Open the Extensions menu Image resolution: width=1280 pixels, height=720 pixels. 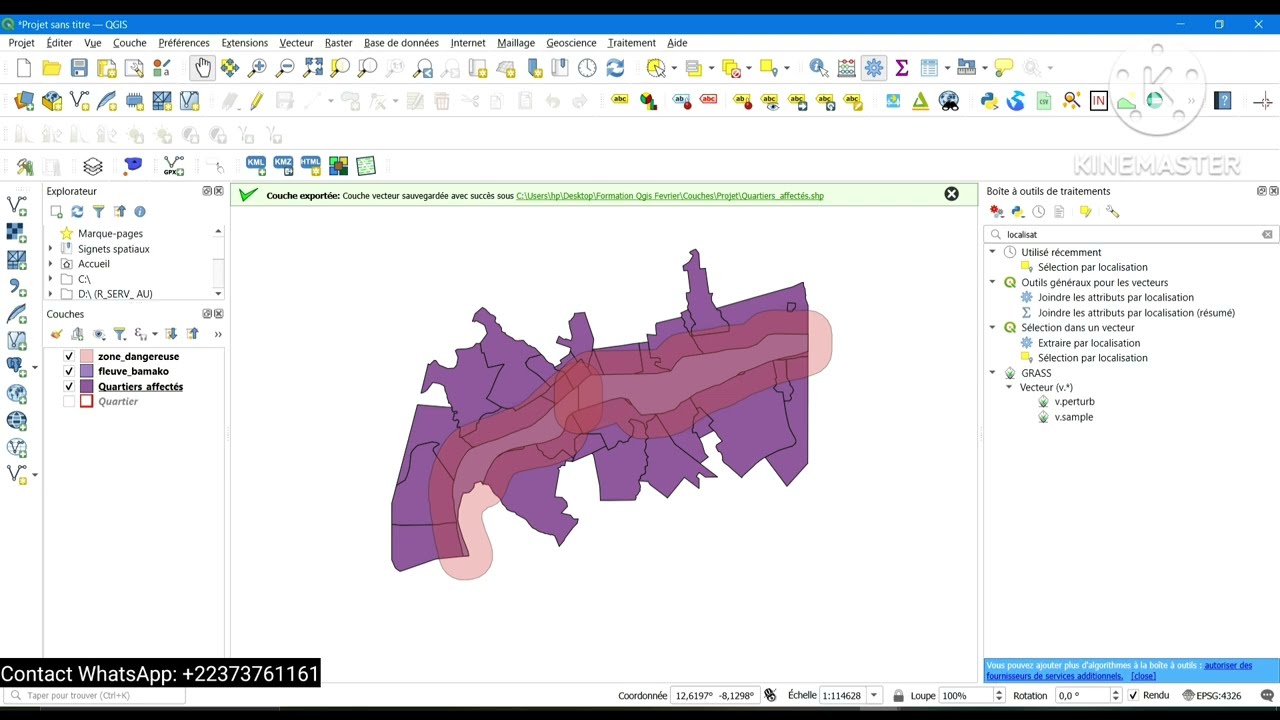pos(245,43)
